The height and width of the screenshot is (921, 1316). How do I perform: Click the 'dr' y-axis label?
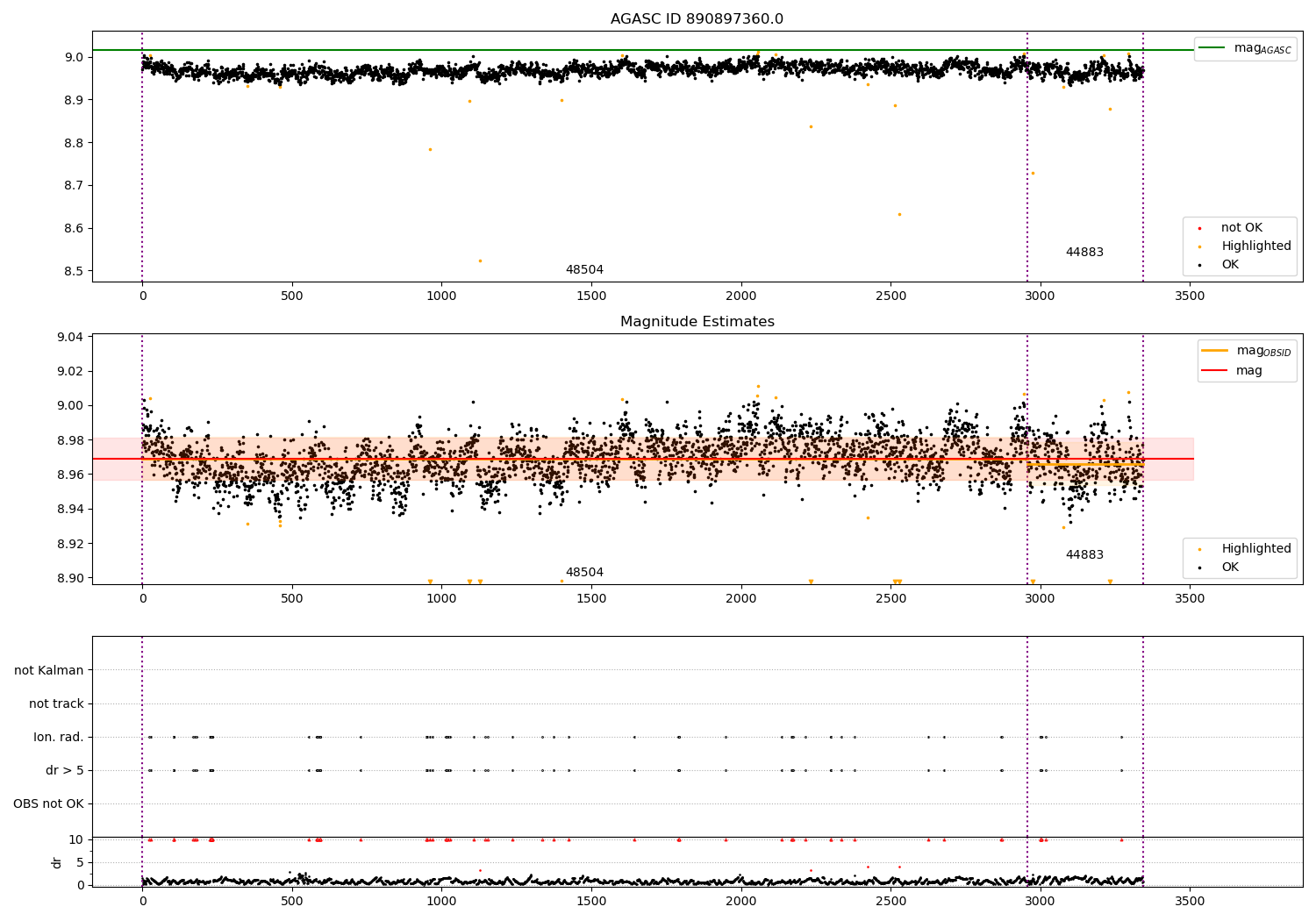(x=57, y=863)
